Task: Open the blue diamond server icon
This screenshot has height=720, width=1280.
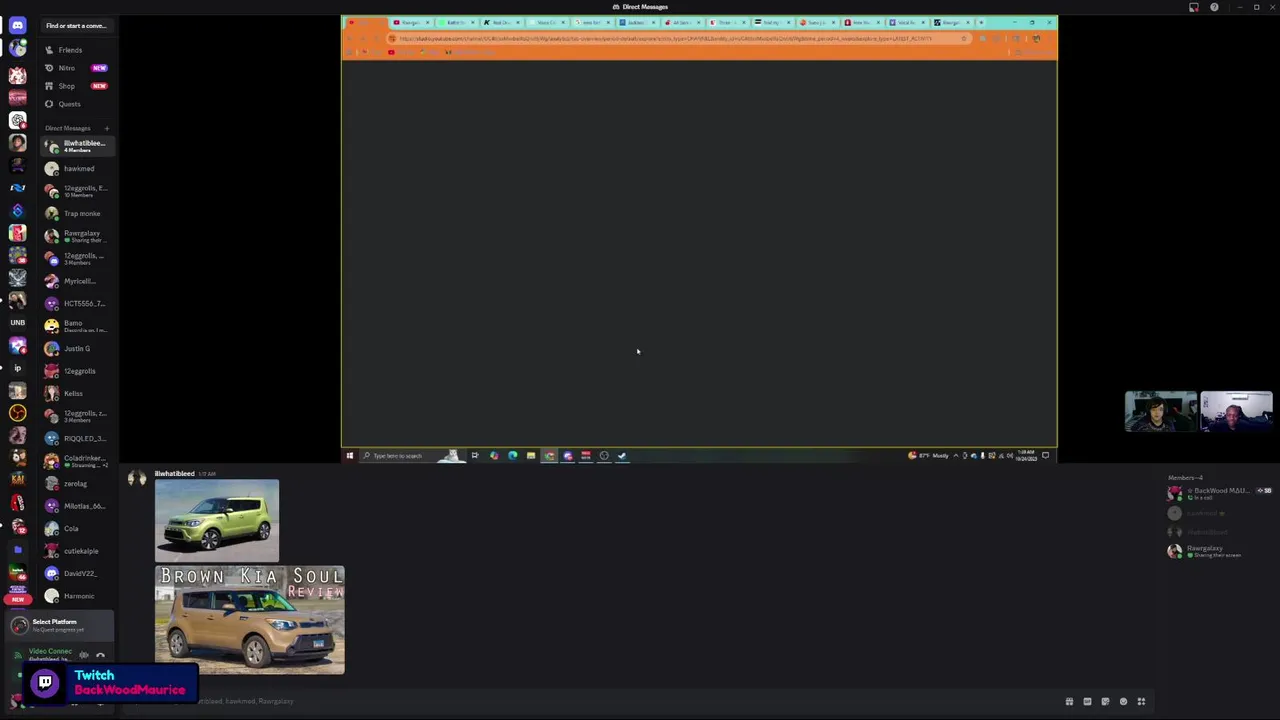Action: (x=17, y=210)
